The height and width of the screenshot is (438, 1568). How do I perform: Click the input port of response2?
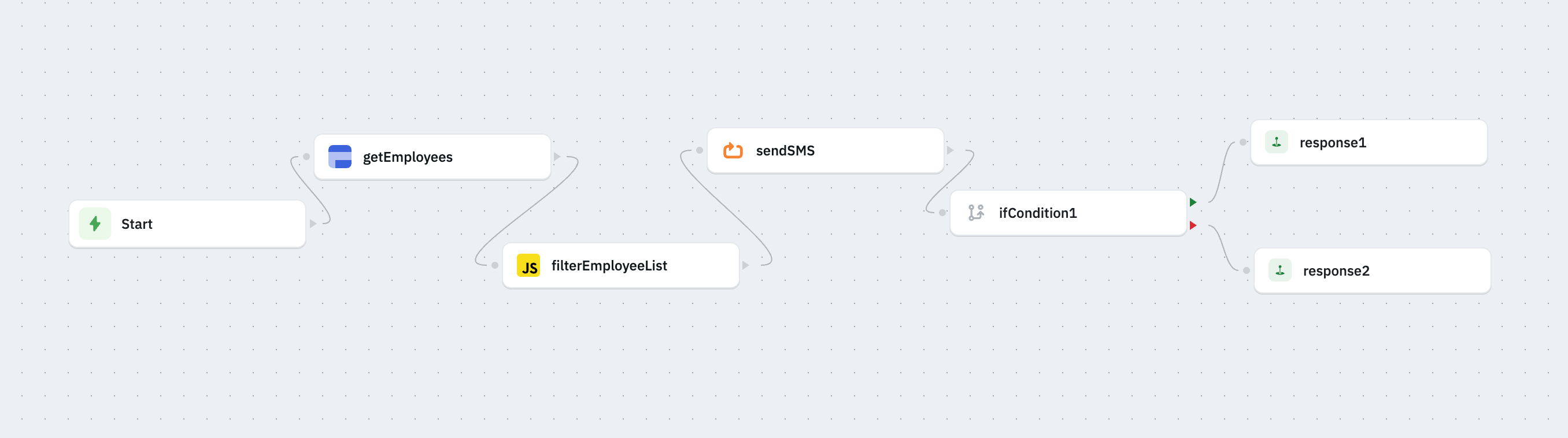point(1247,270)
